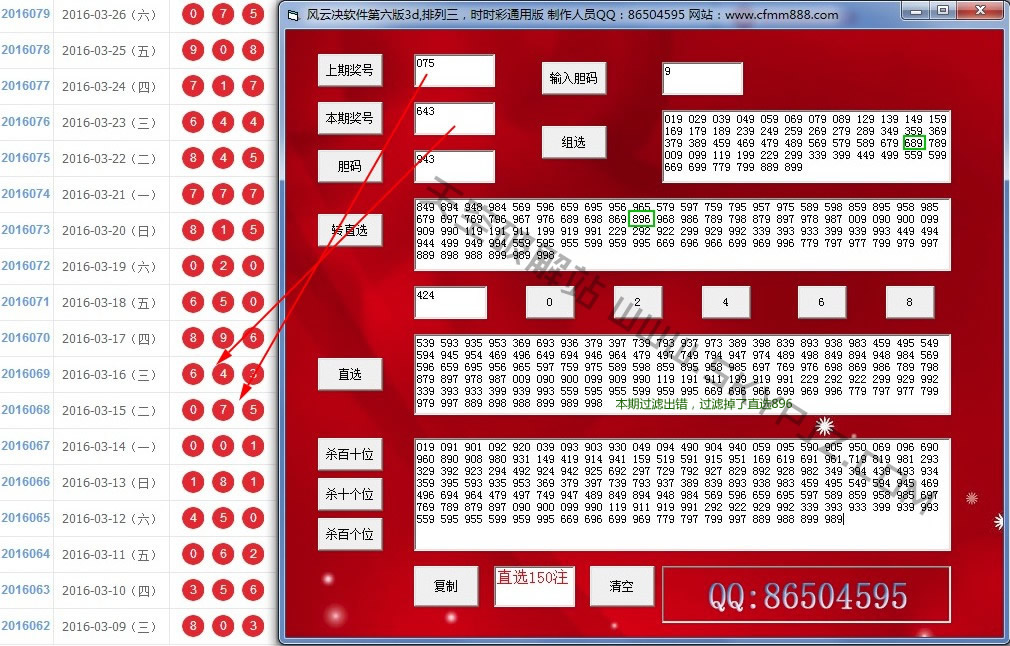This screenshot has height=646, width=1010.
Task: Click the input field containing 075
Action: tap(454, 71)
